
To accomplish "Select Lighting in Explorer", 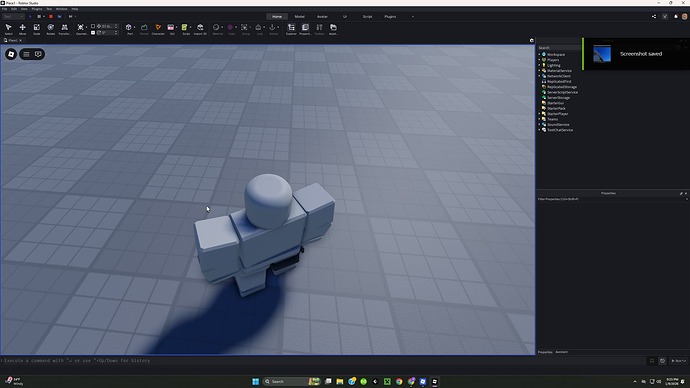I will point(554,65).
